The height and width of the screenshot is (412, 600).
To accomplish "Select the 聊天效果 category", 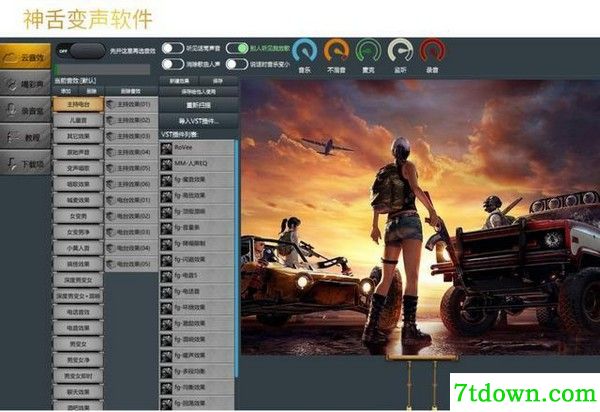I will tap(78, 392).
